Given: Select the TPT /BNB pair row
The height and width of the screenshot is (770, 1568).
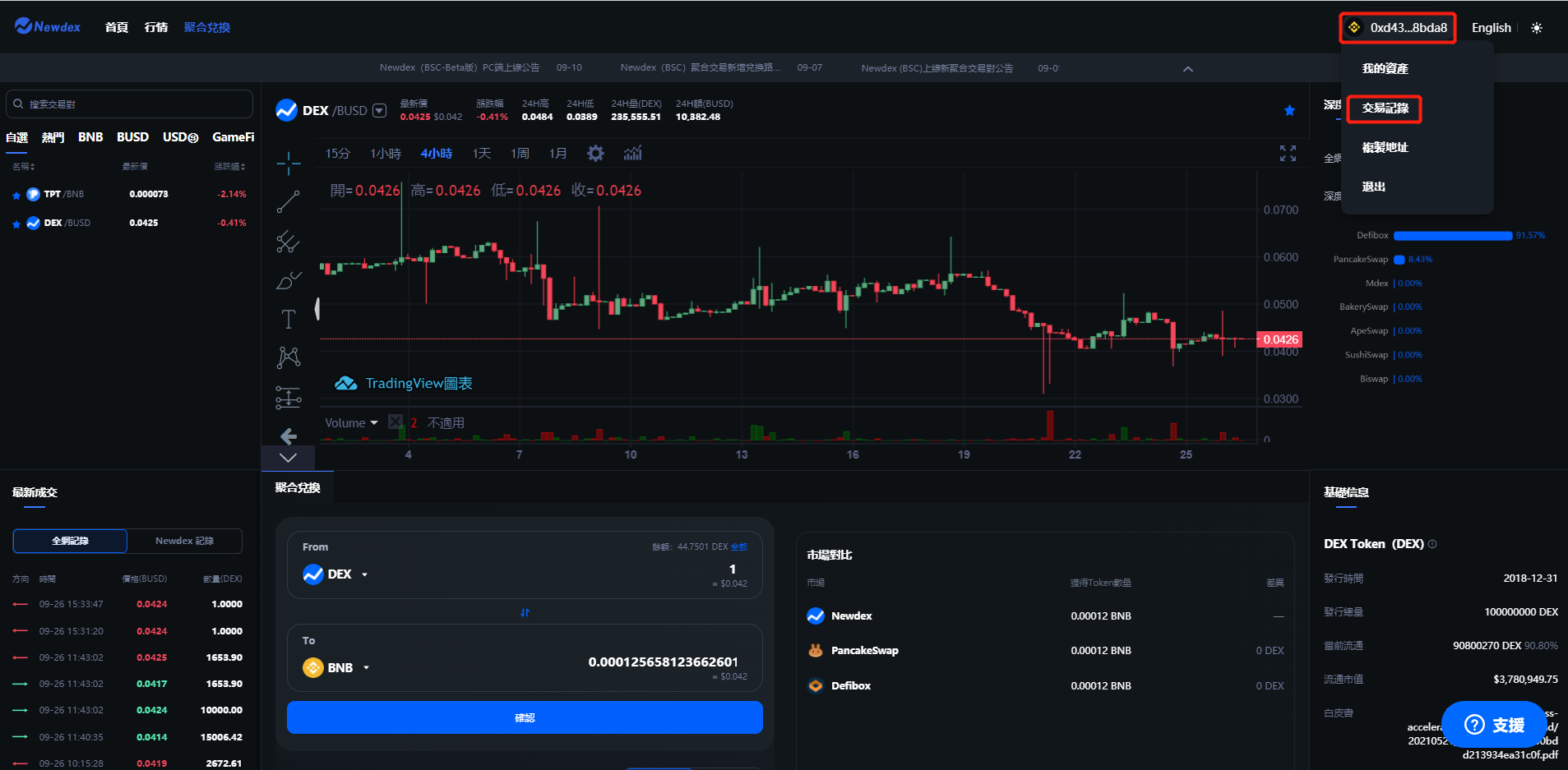Looking at the screenshot, I should (129, 195).
